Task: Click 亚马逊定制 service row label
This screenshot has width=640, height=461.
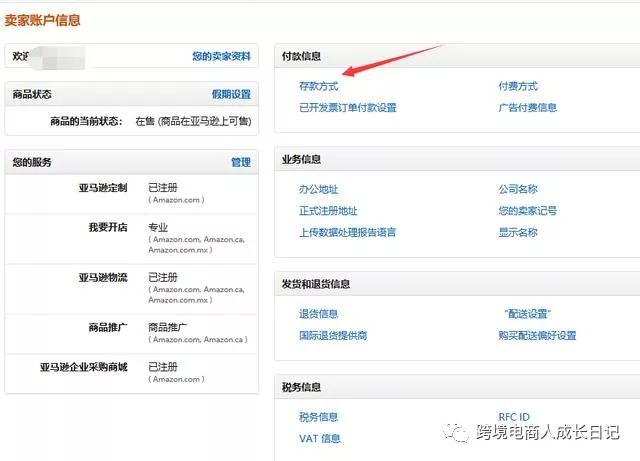Action: (x=103, y=187)
